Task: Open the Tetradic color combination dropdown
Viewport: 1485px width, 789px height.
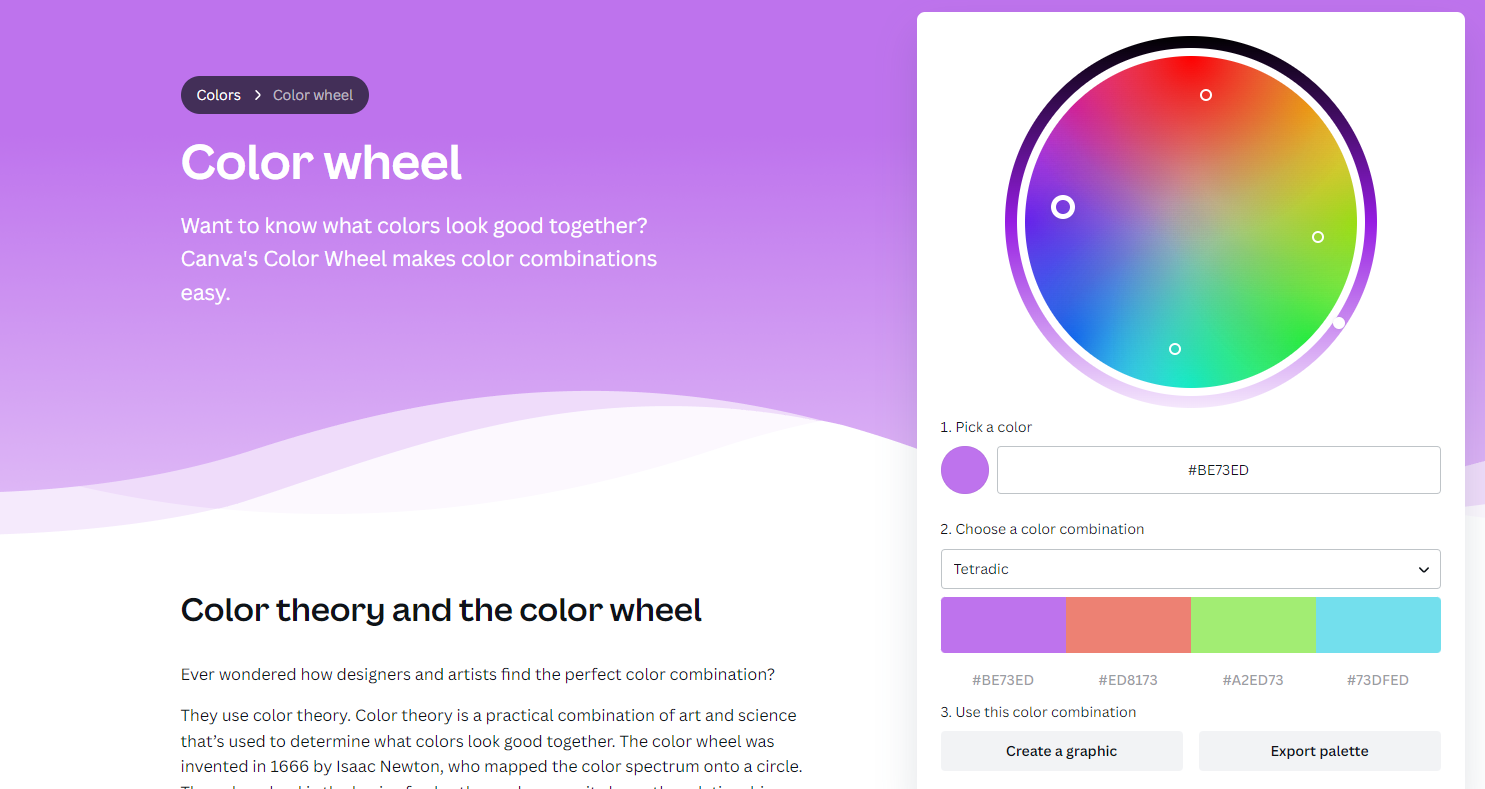Action: coord(1190,569)
